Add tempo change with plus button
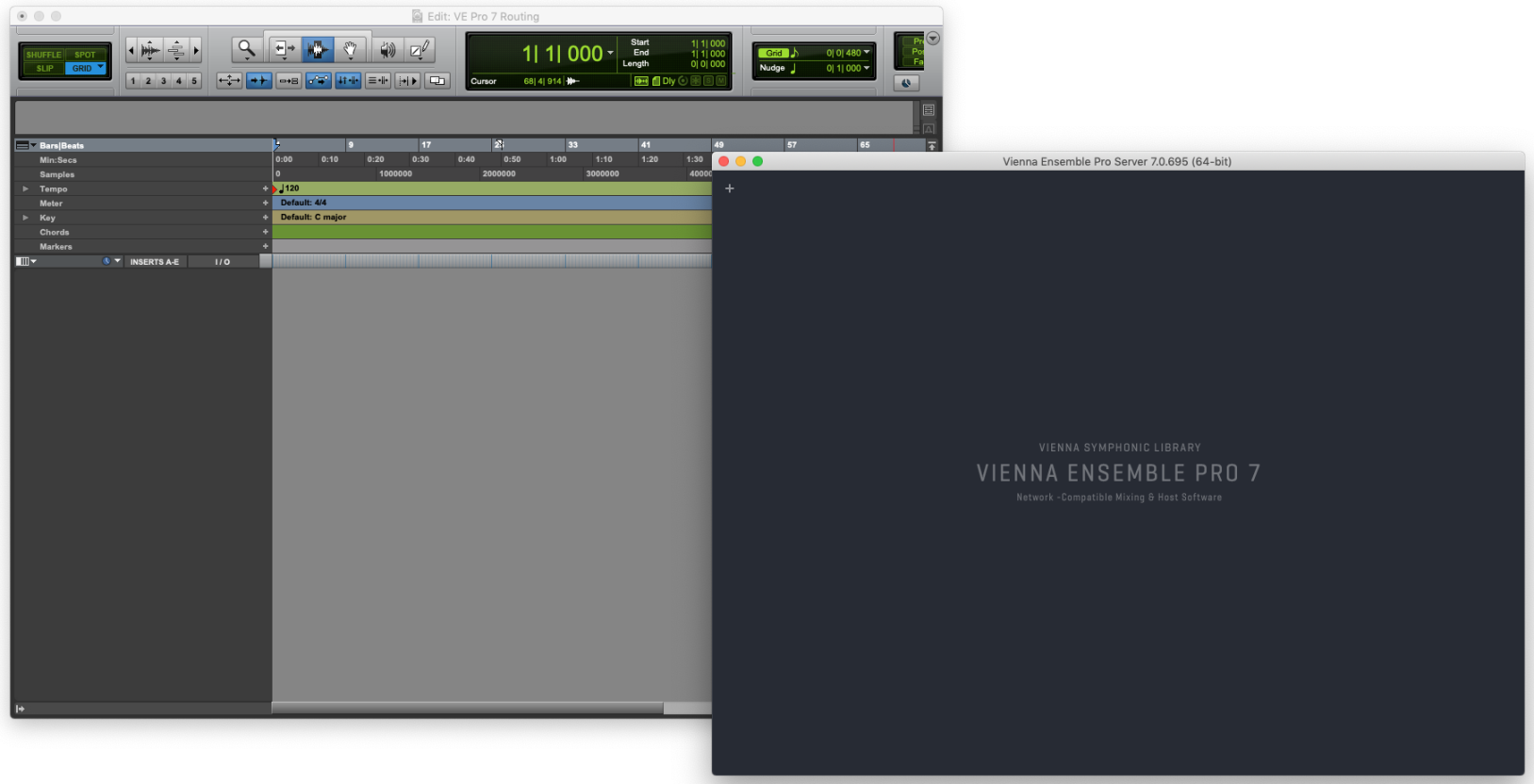 pos(265,188)
